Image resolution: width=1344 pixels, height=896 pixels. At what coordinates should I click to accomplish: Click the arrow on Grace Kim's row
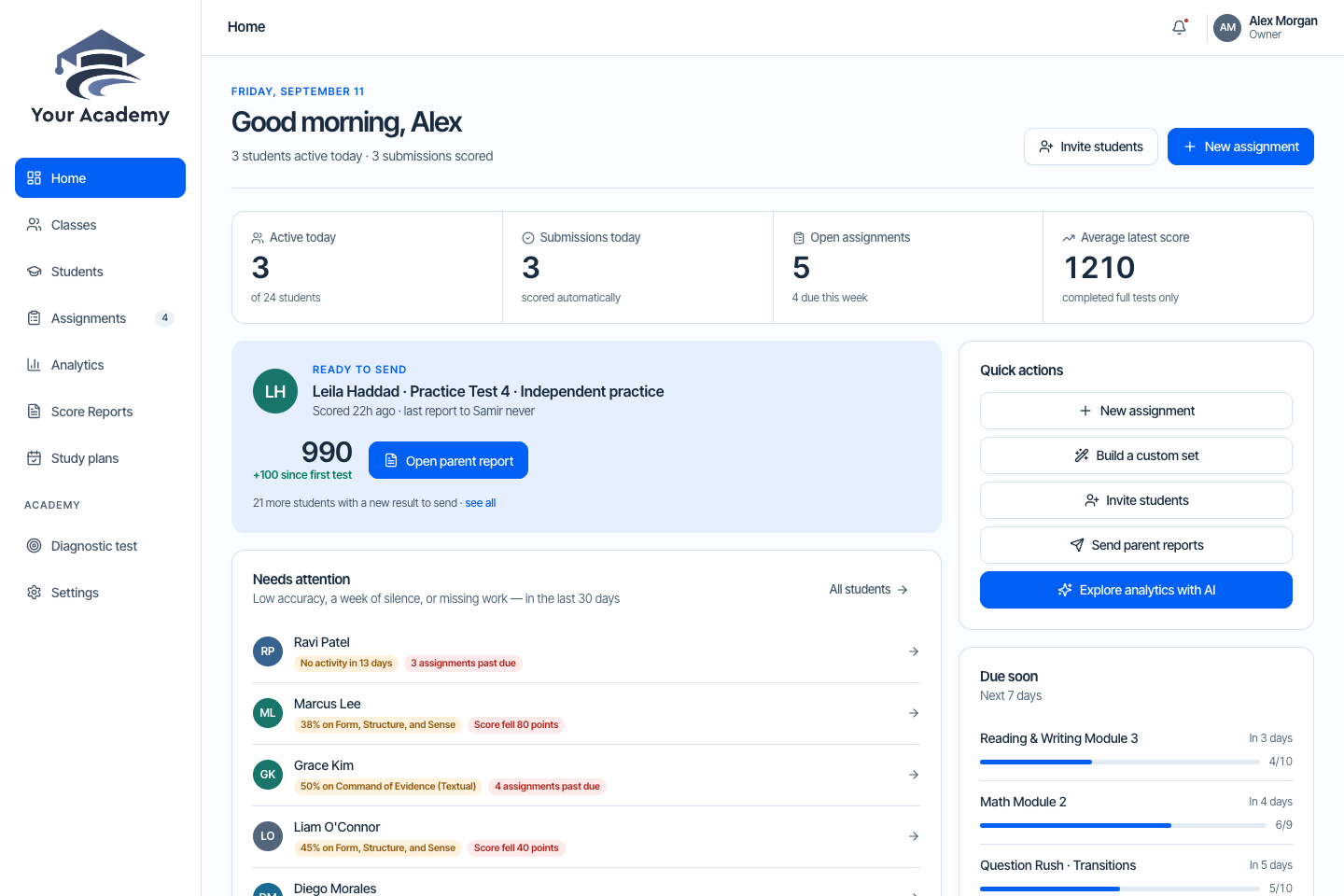[x=914, y=775]
